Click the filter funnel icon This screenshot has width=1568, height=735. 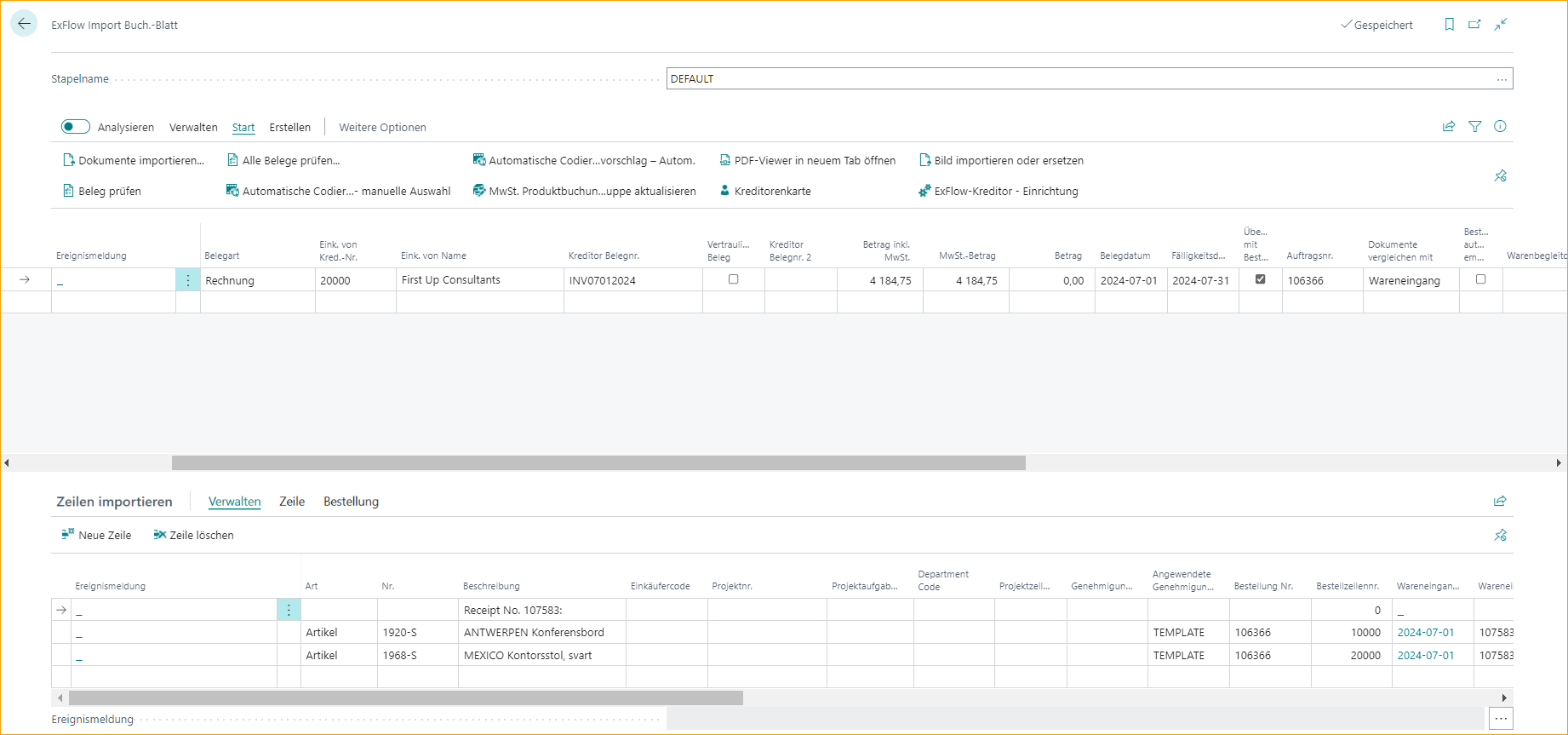tap(1474, 127)
